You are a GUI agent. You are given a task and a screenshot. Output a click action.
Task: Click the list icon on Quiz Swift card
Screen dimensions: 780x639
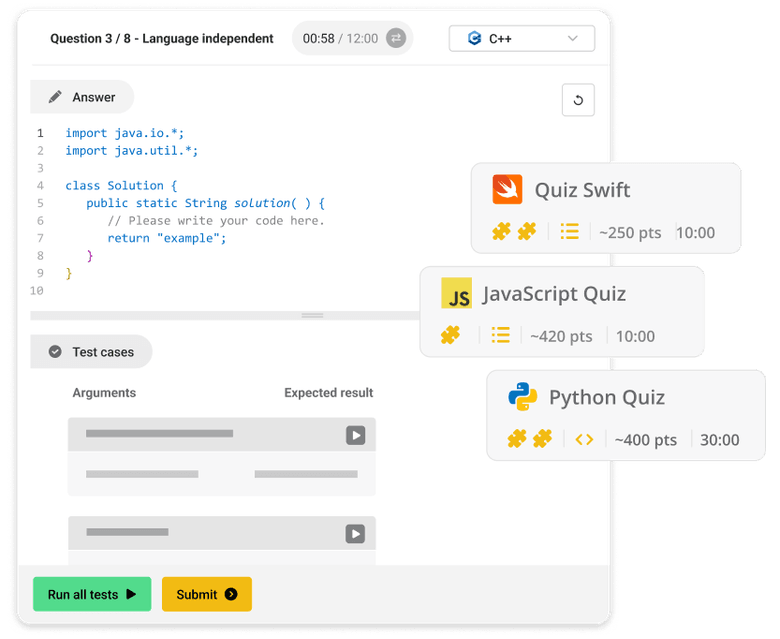[x=569, y=232]
